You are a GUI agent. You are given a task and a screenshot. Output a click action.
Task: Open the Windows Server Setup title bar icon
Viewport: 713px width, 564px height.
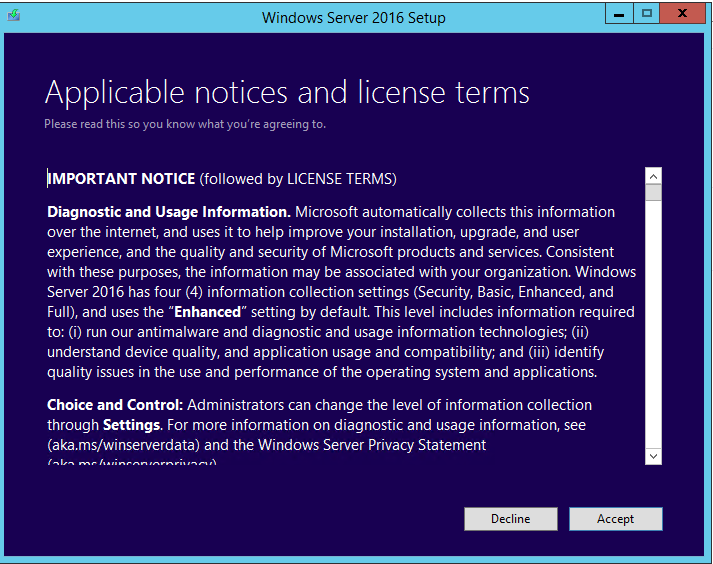14,16
